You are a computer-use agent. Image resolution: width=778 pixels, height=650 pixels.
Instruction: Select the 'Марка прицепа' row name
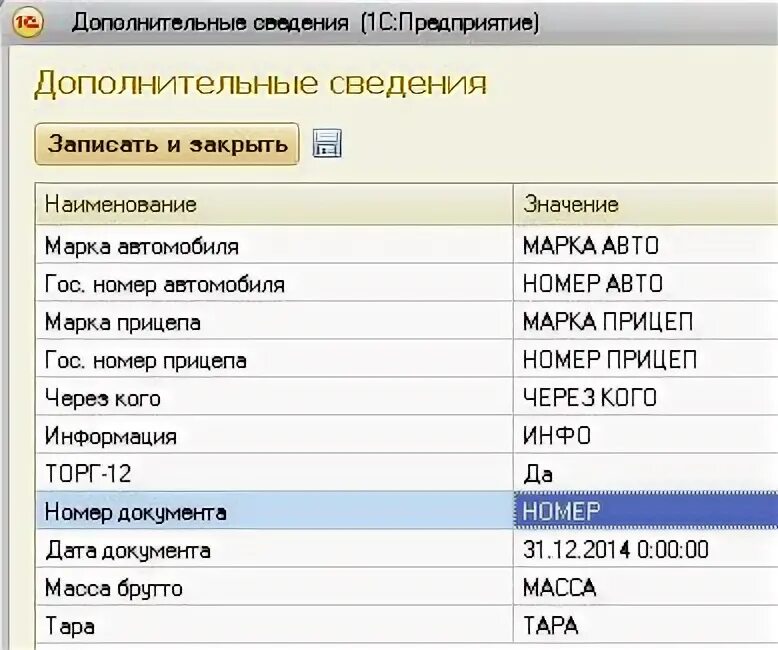pos(274,322)
